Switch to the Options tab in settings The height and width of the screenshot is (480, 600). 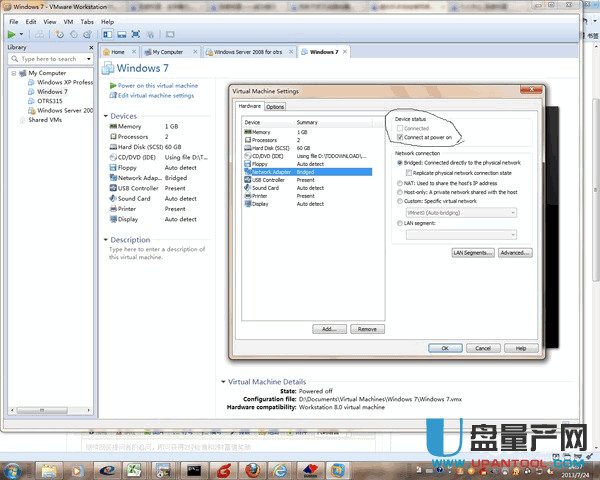coord(275,107)
